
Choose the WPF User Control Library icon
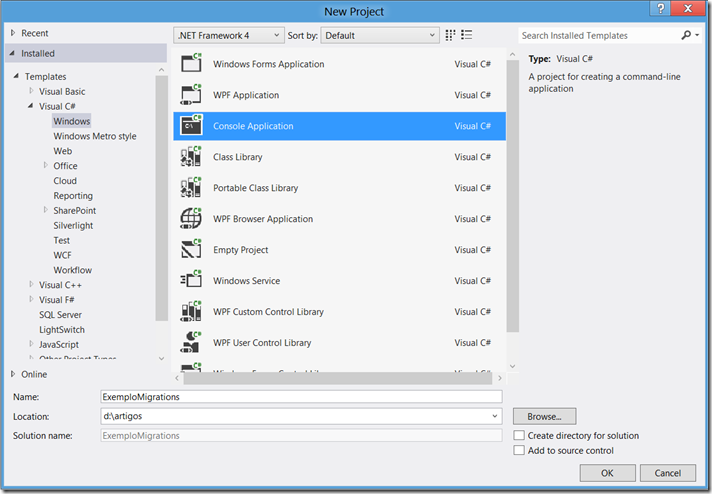191,342
